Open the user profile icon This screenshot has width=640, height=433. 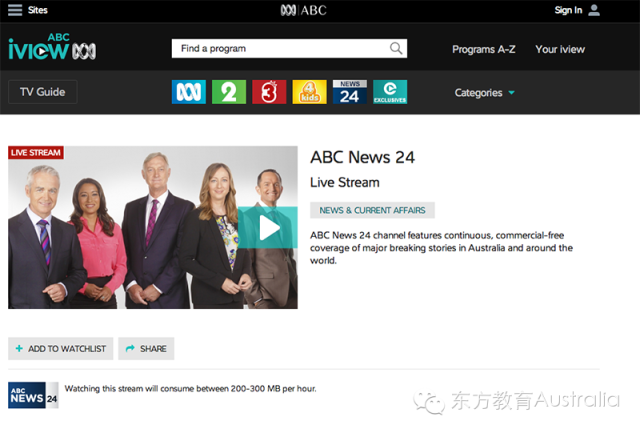point(594,10)
